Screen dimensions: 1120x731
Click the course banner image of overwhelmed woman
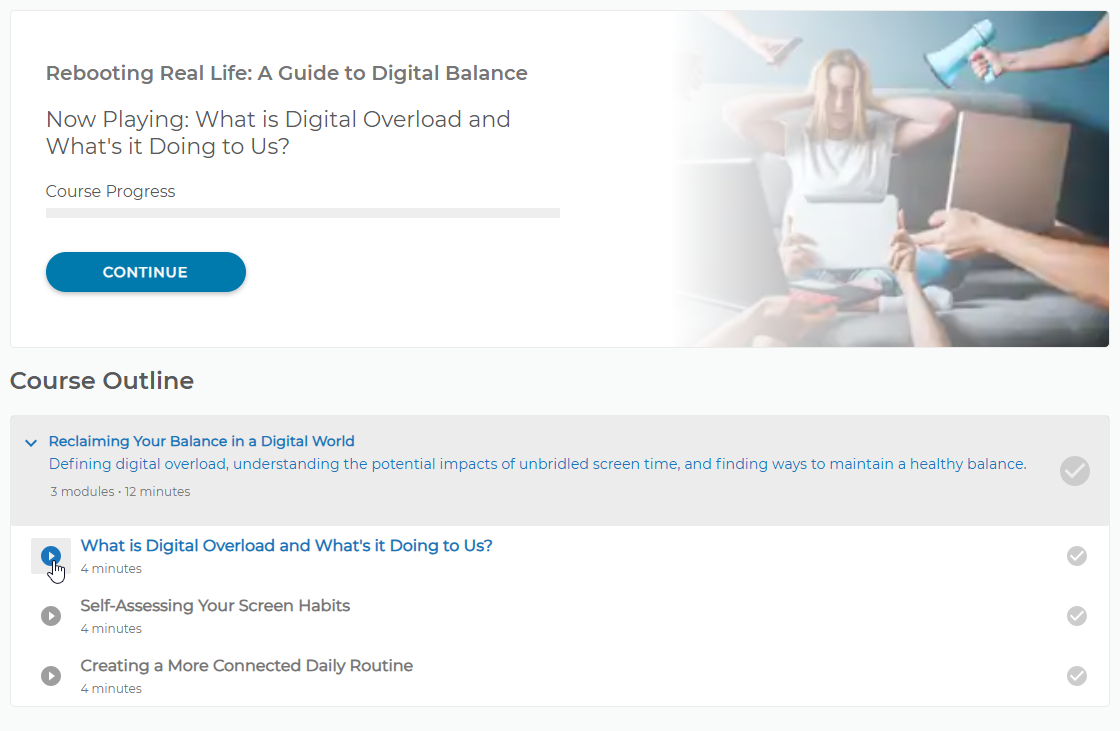pos(890,179)
